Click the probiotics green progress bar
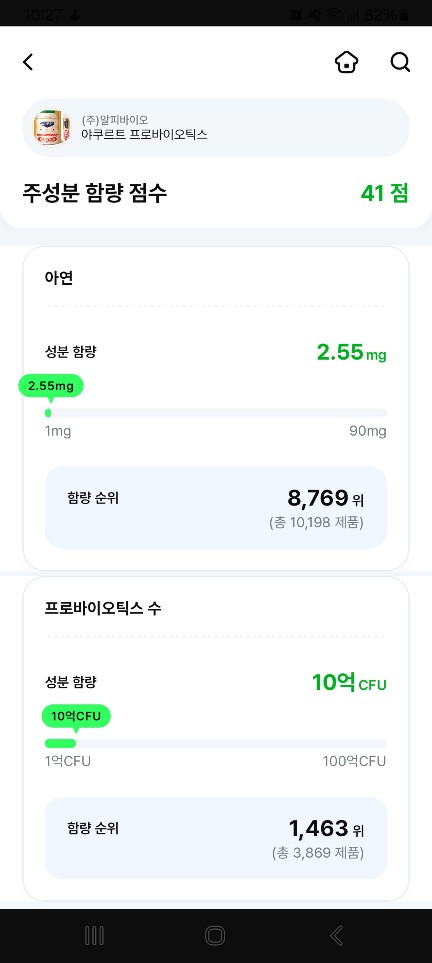The image size is (432, 963). click(x=60, y=743)
